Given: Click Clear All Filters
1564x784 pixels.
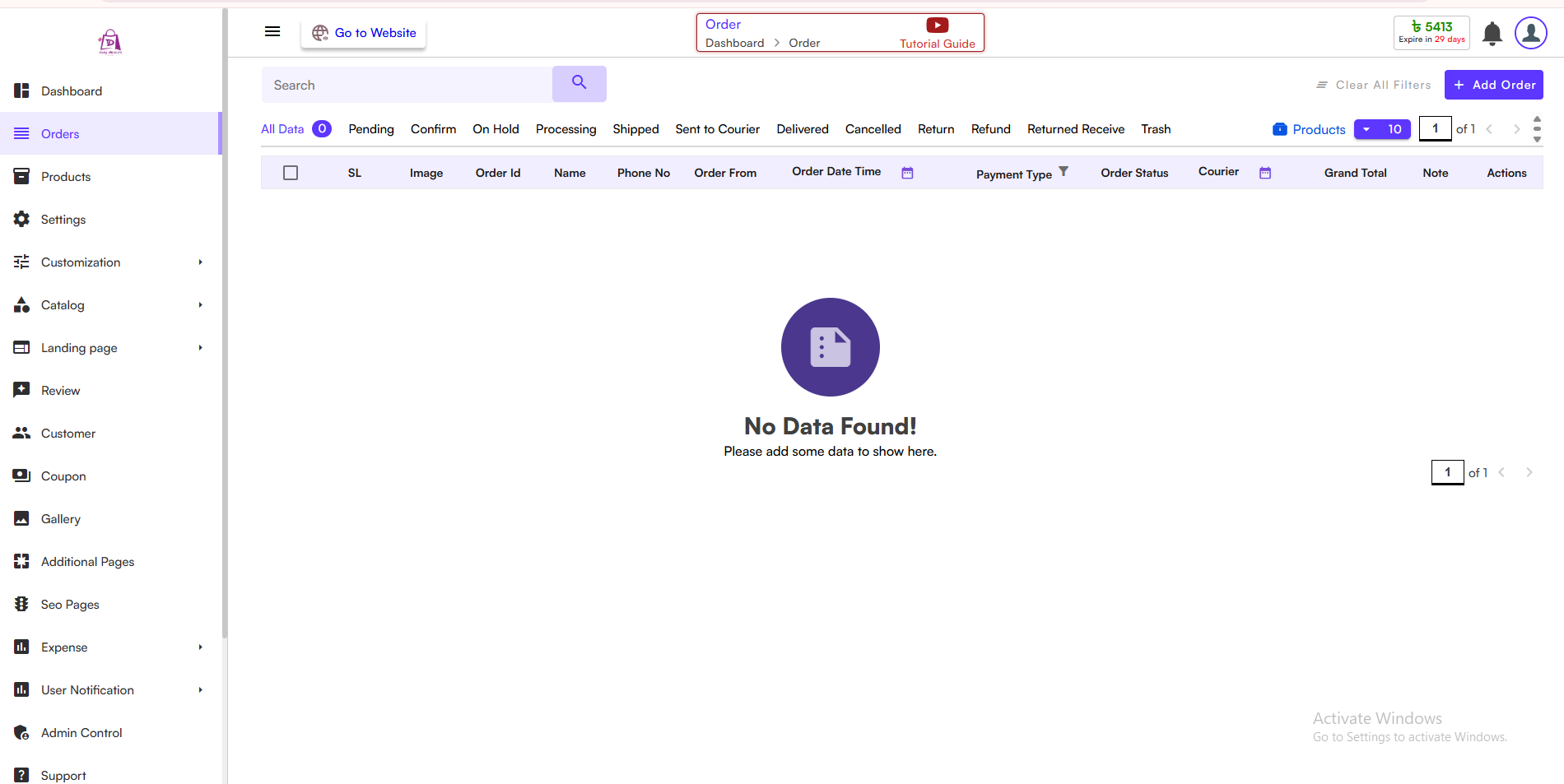Looking at the screenshot, I should tap(1373, 85).
